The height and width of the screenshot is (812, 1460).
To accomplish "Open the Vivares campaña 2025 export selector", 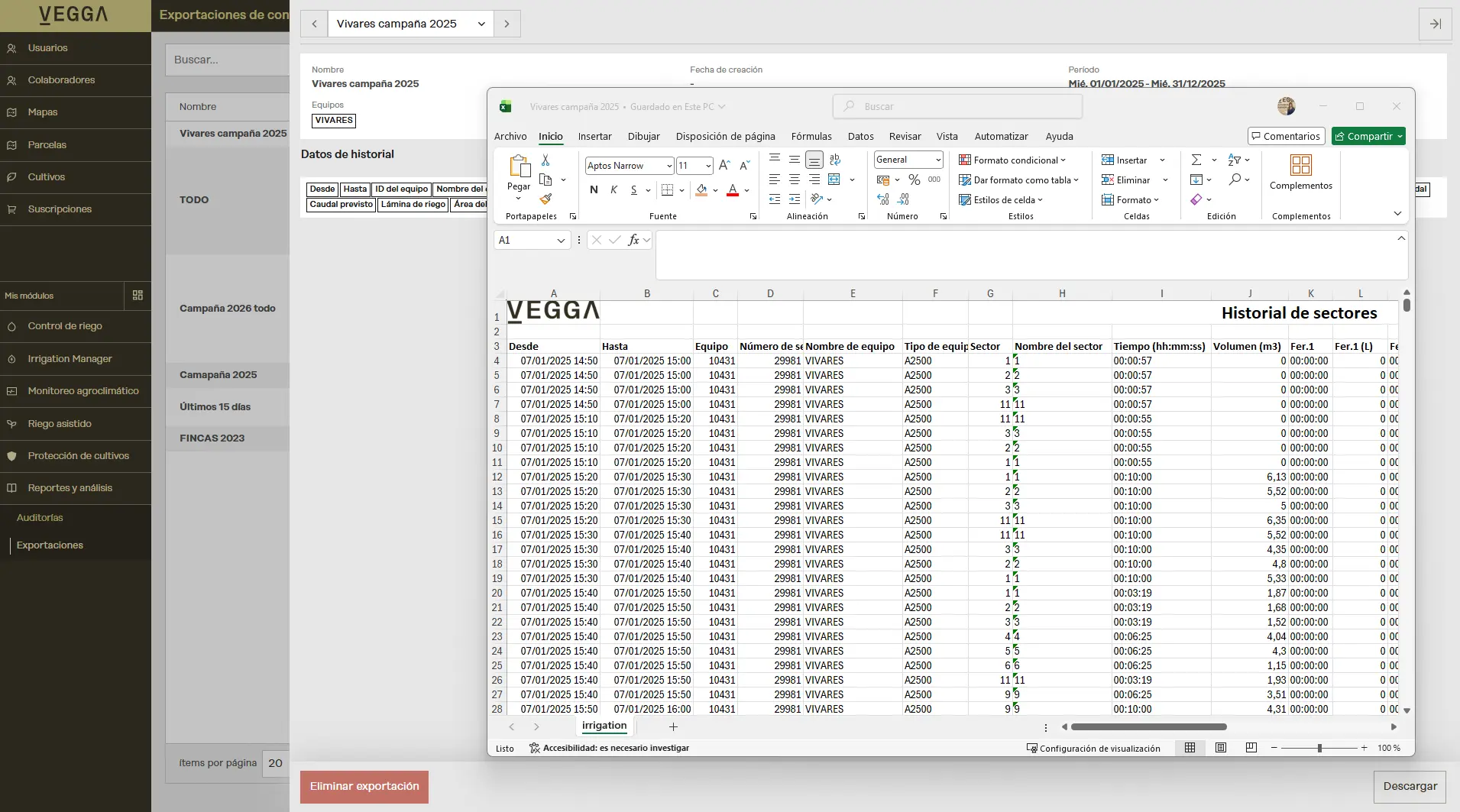I will coord(410,24).
